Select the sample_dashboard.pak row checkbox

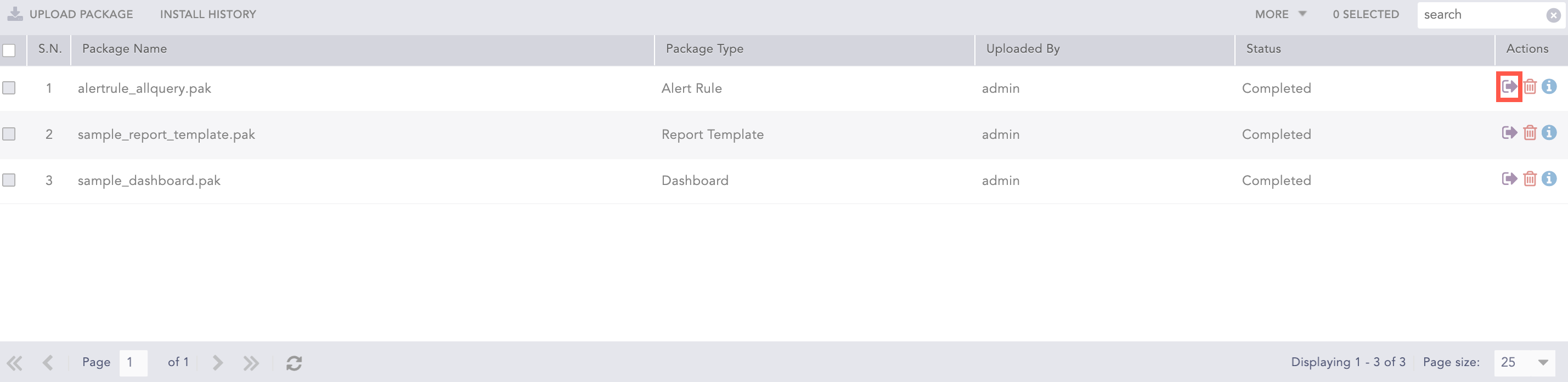[9, 179]
